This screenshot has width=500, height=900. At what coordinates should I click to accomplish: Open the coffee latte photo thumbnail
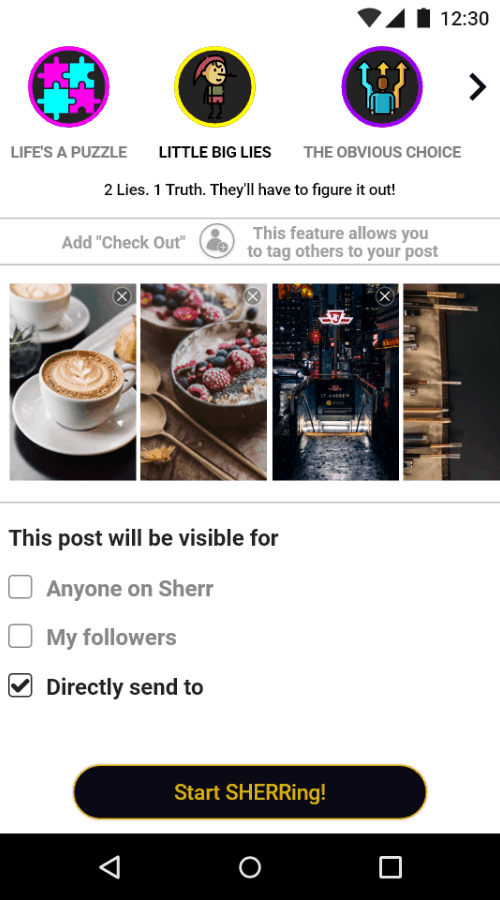coord(73,382)
